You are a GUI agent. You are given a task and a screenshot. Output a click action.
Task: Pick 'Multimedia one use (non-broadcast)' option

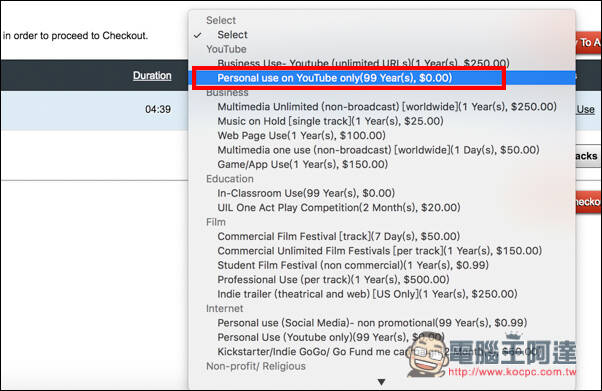click(378, 150)
